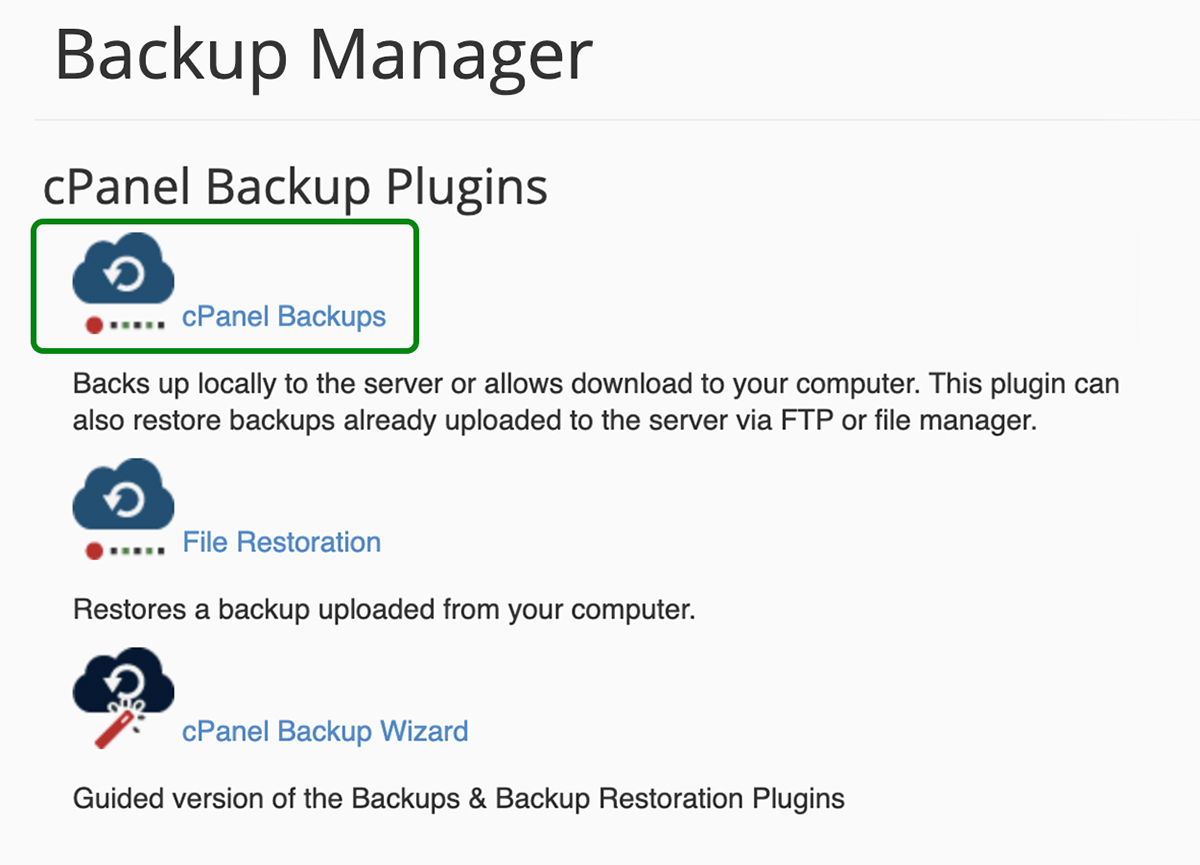1200x865 pixels.
Task: Click the green highlighted cPanel Backups box
Action: 225,285
